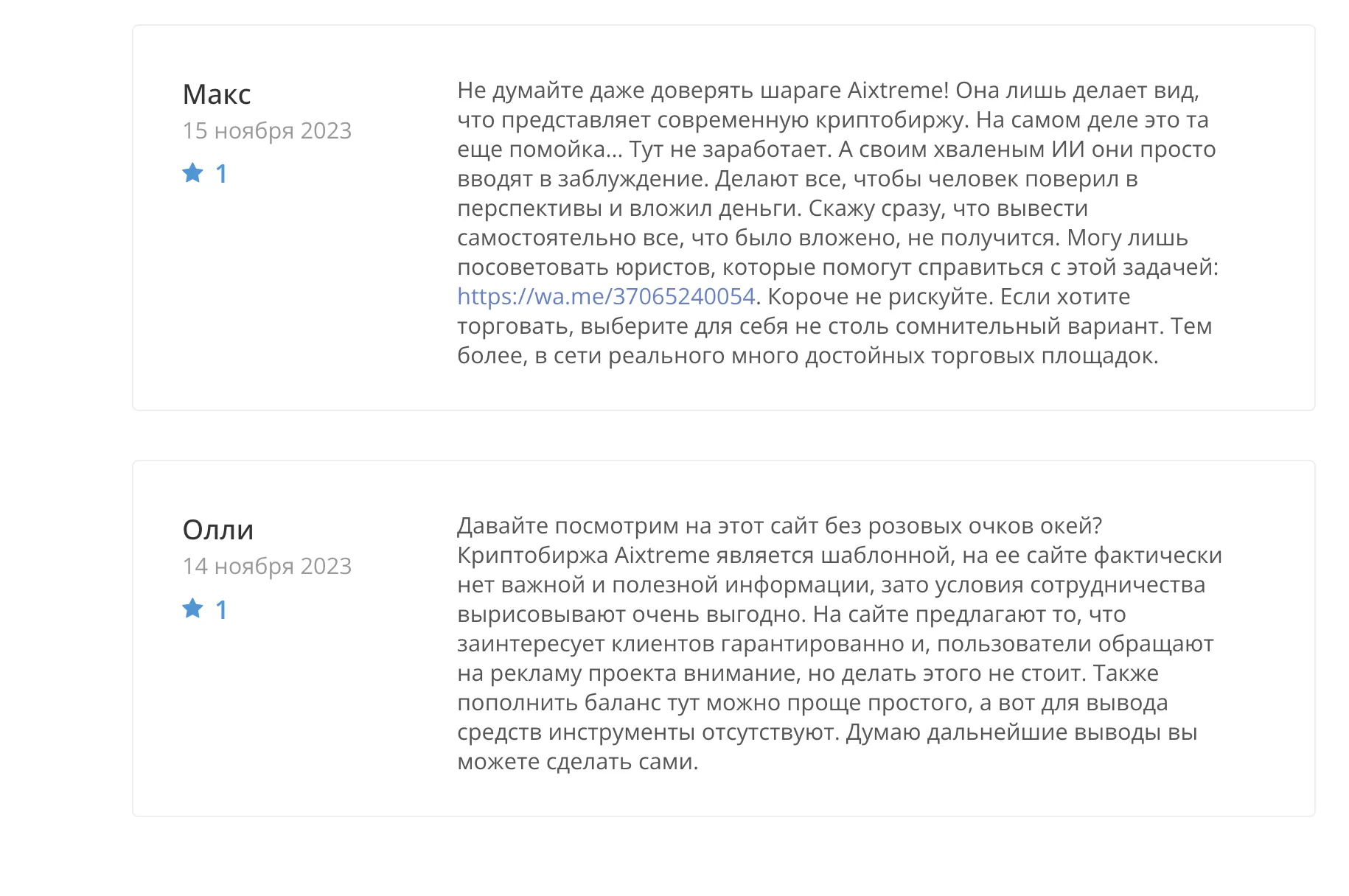
Task: Click the date 15 ноября 2023
Action: tap(267, 130)
